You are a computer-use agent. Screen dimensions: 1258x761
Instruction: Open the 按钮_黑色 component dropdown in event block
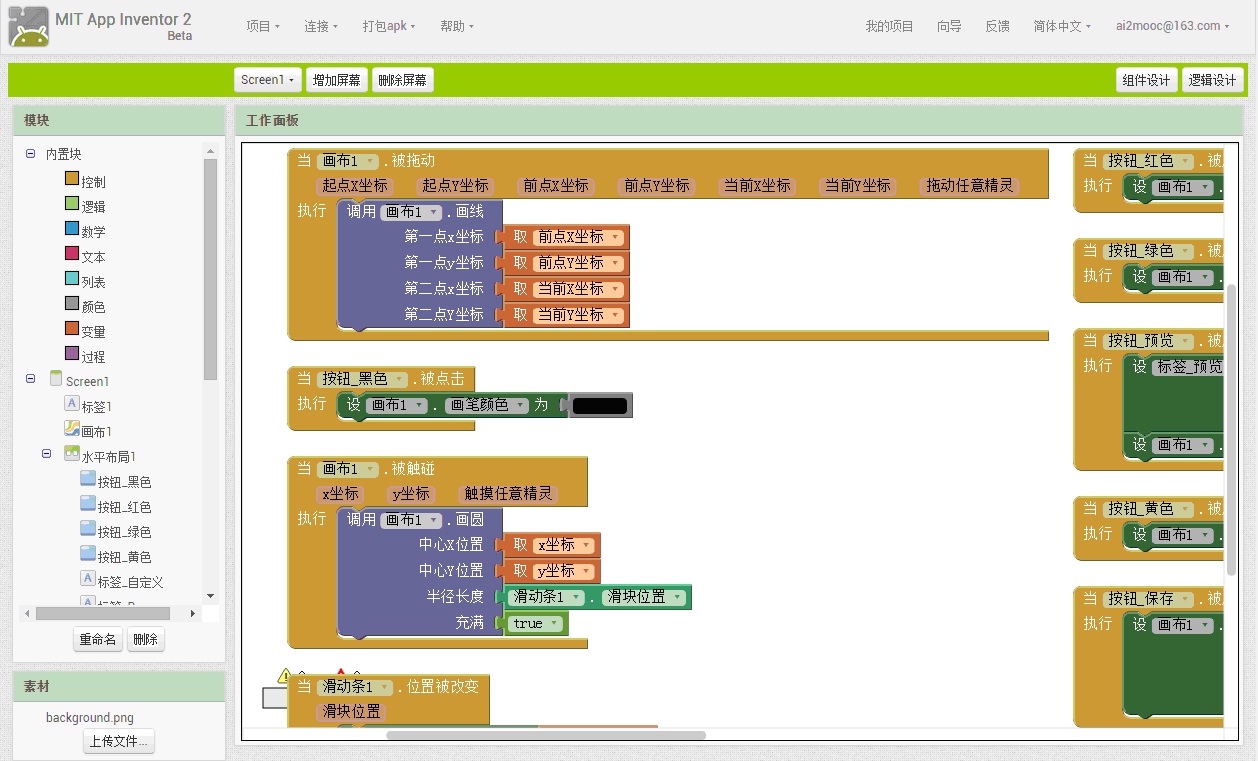(x=364, y=379)
